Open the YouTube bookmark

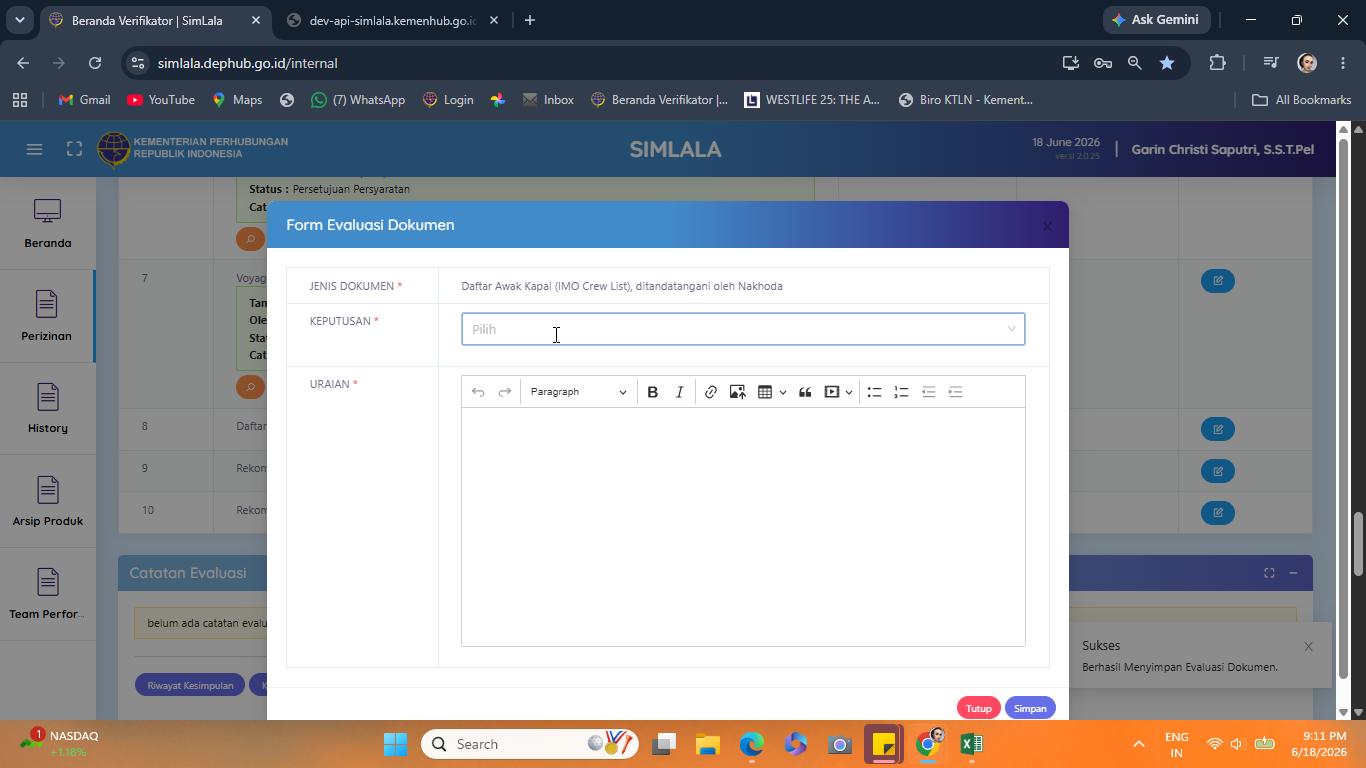pyautogui.click(x=161, y=100)
